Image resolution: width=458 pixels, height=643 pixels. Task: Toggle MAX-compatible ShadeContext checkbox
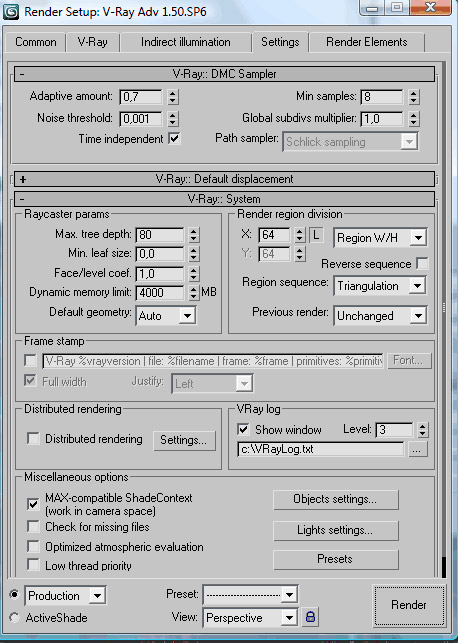click(x=33, y=504)
